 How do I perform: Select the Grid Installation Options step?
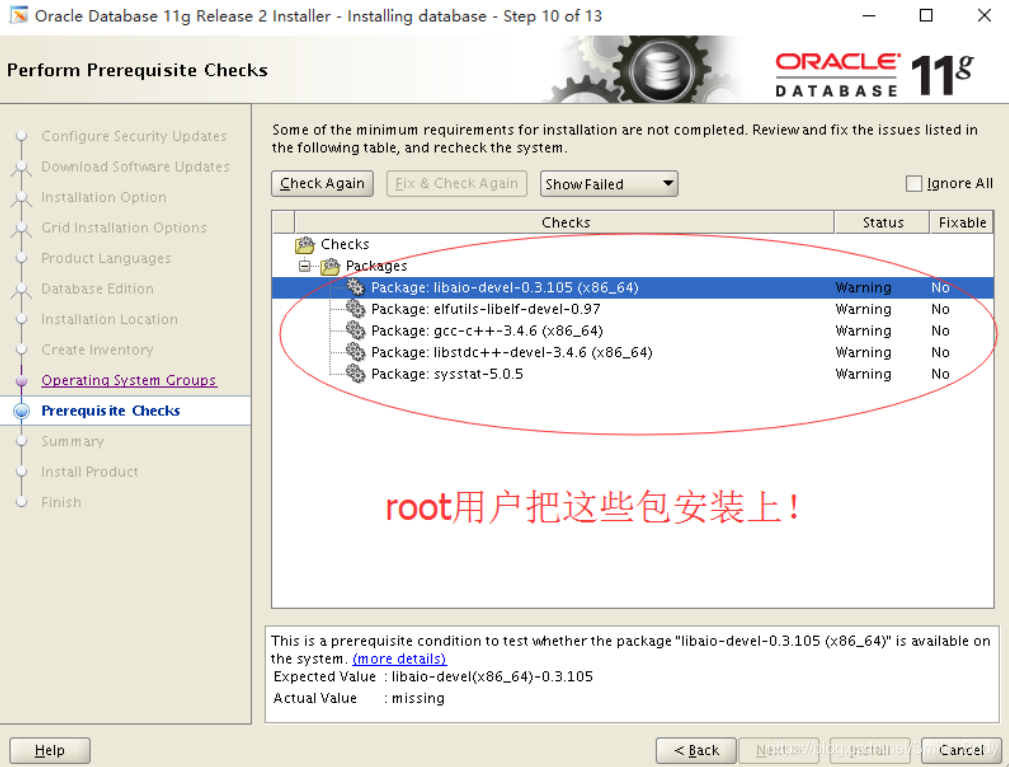point(124,228)
